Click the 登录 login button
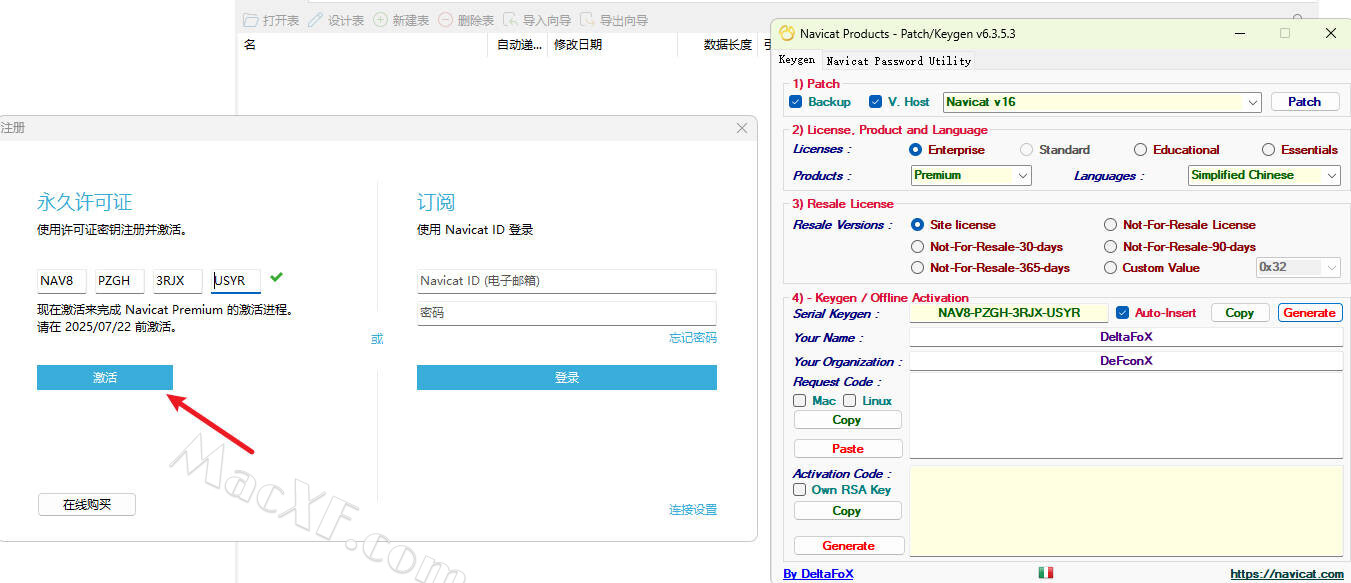1351x583 pixels. click(567, 377)
